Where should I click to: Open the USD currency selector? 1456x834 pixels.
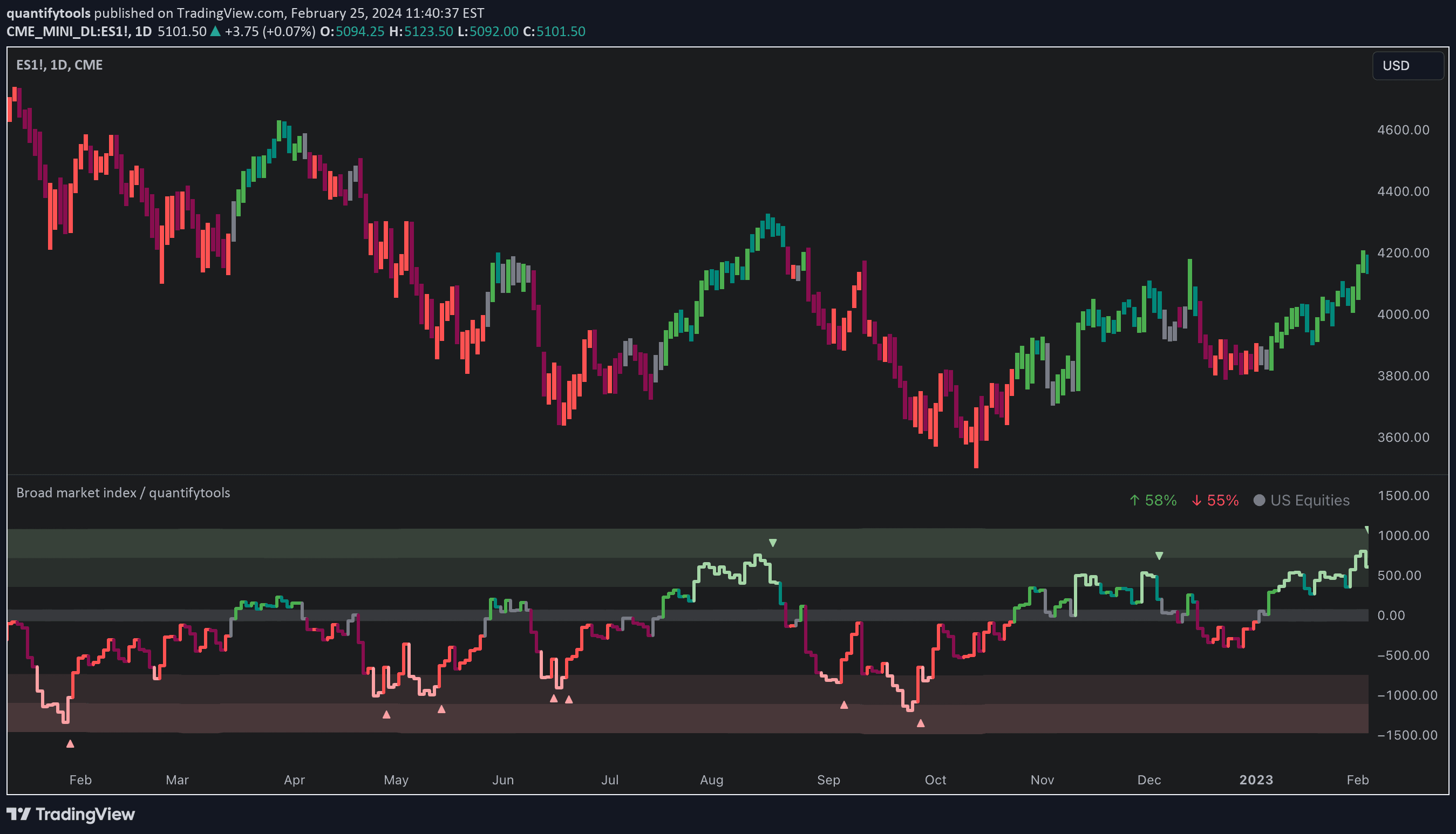1407,65
